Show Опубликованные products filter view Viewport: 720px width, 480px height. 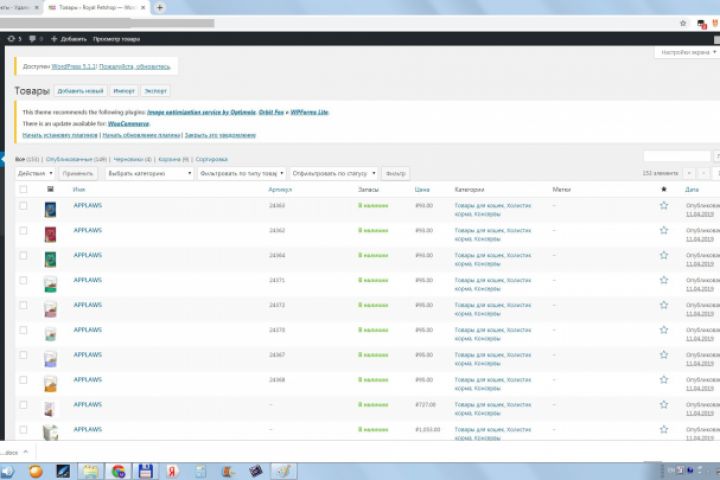pos(76,159)
